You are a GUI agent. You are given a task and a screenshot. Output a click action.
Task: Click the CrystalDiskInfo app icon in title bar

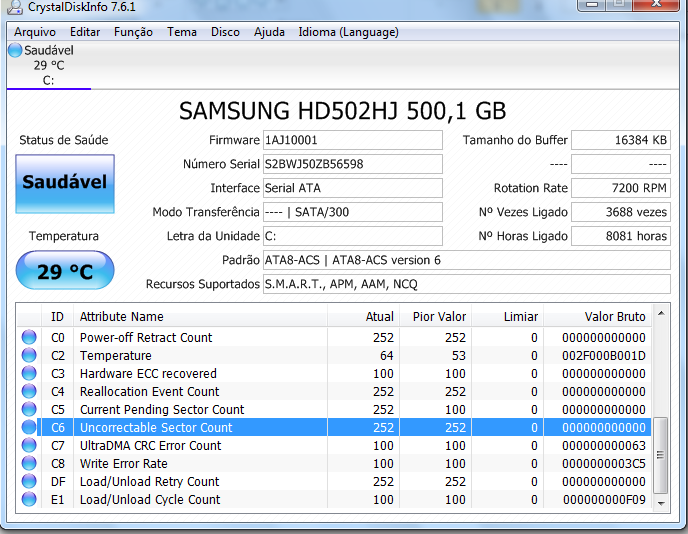click(14, 8)
